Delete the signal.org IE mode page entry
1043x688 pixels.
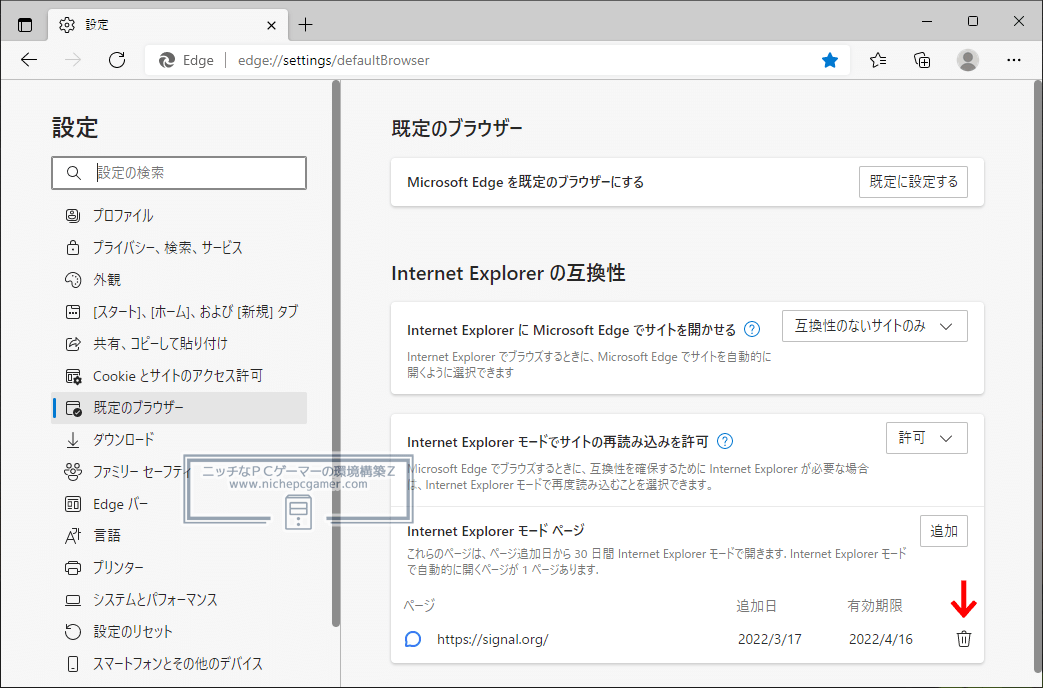963,639
